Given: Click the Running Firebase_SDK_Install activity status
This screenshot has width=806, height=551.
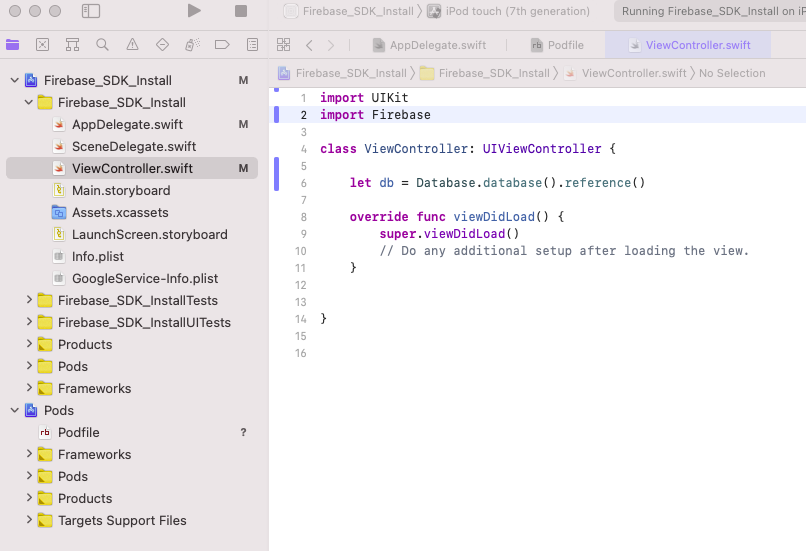Looking at the screenshot, I should tap(710, 11).
